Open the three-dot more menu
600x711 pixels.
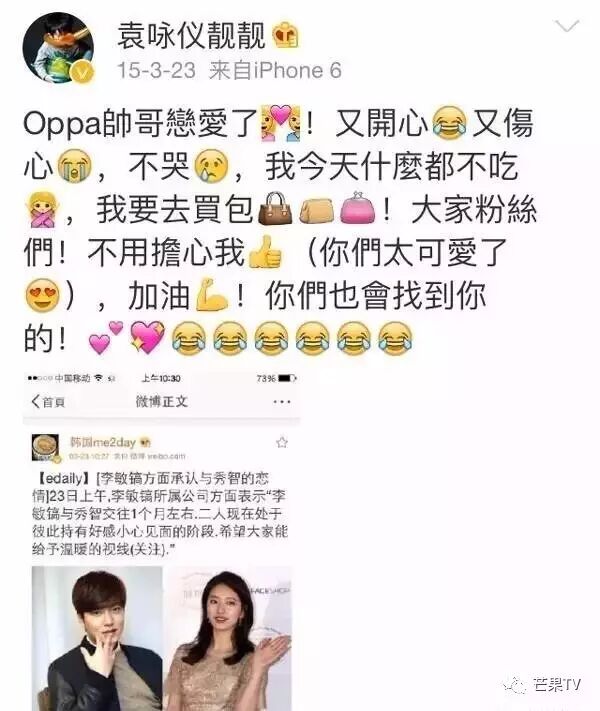(x=282, y=402)
